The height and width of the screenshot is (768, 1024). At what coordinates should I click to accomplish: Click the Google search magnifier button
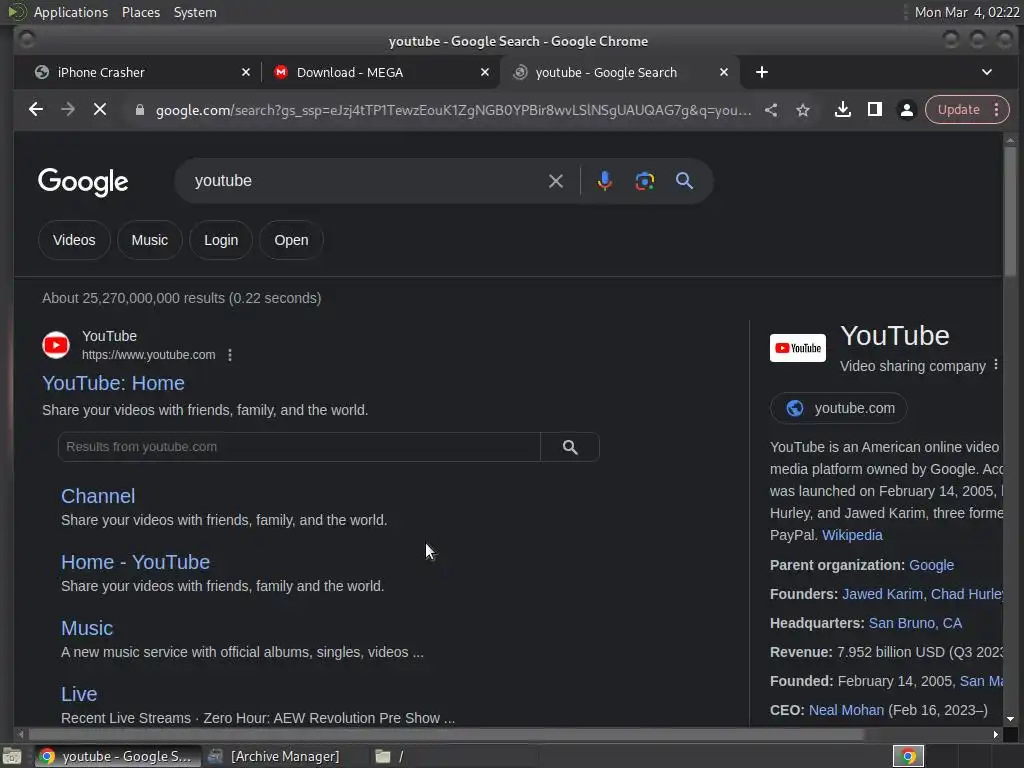(x=684, y=181)
